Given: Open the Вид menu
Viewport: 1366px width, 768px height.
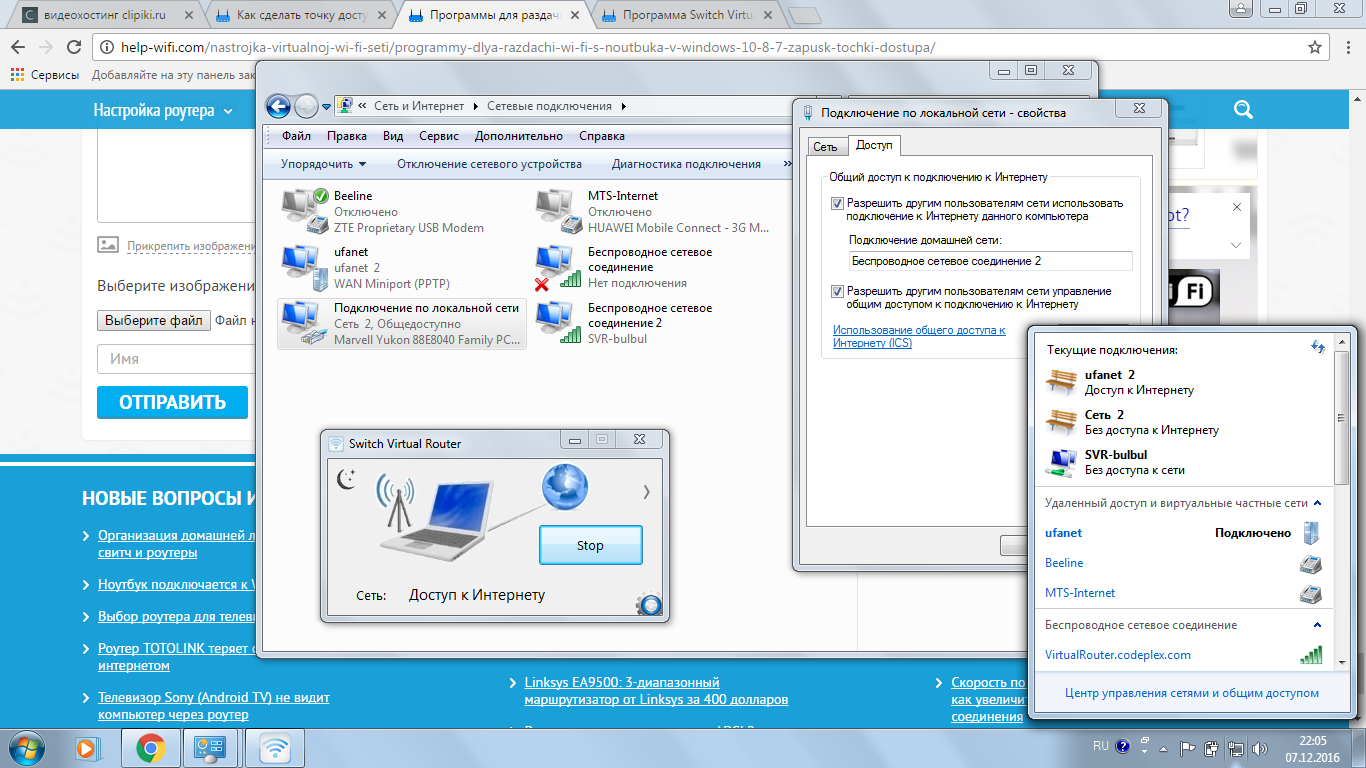Looking at the screenshot, I should pos(393,136).
